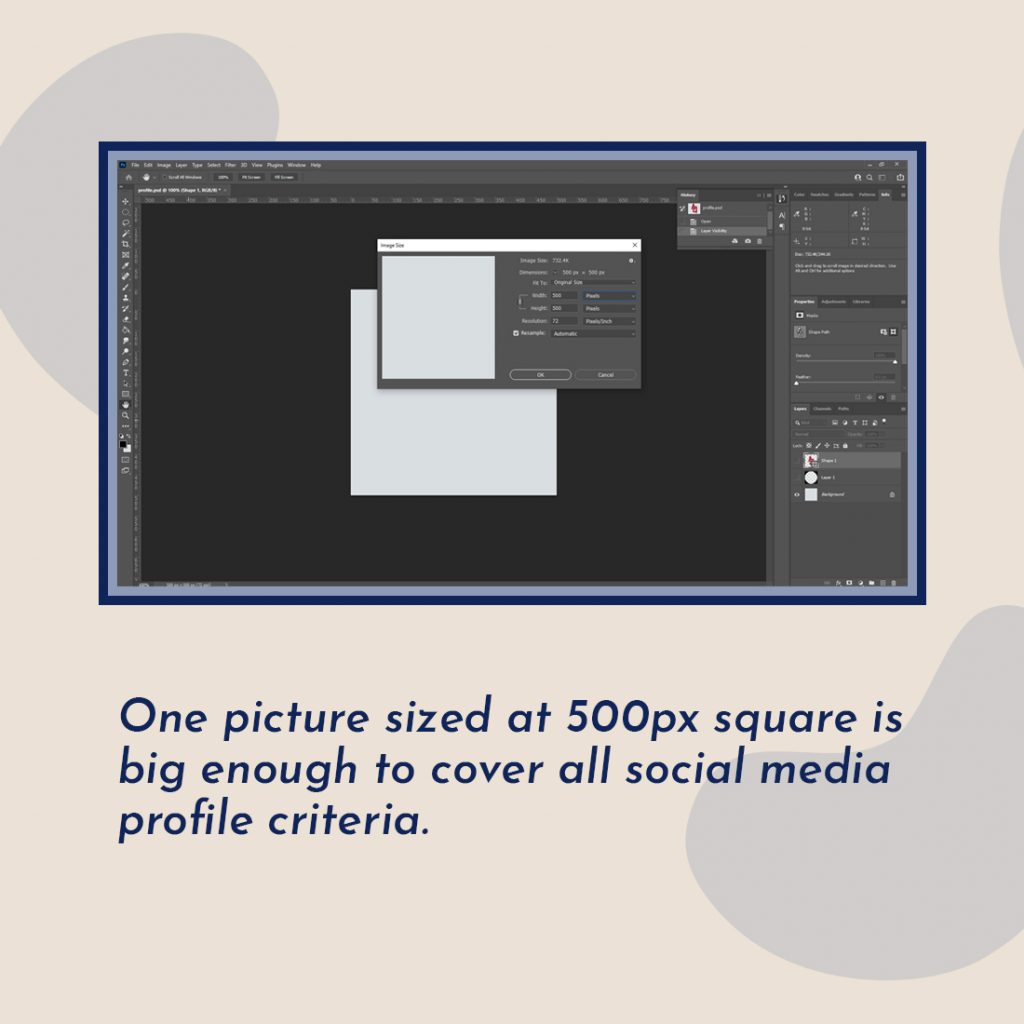This screenshot has width=1024, height=1024.
Task: Click the search icon at top right
Action: pyautogui.click(x=869, y=178)
